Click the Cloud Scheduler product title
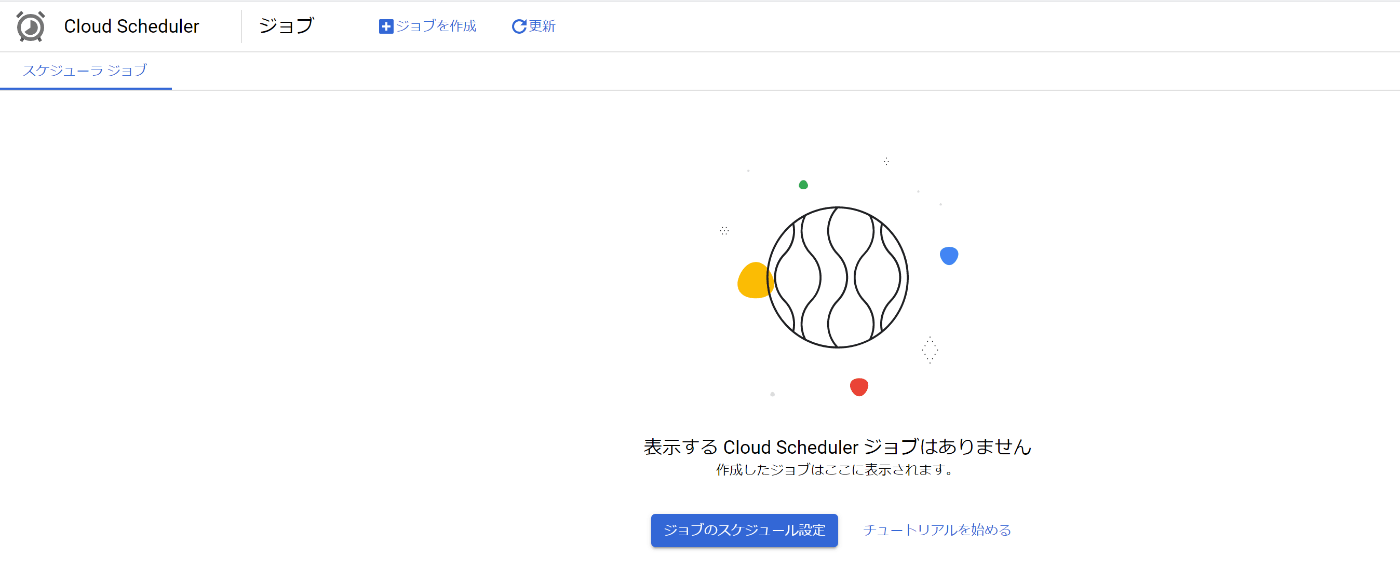Screen dimensions: 1400x572 coord(132,27)
